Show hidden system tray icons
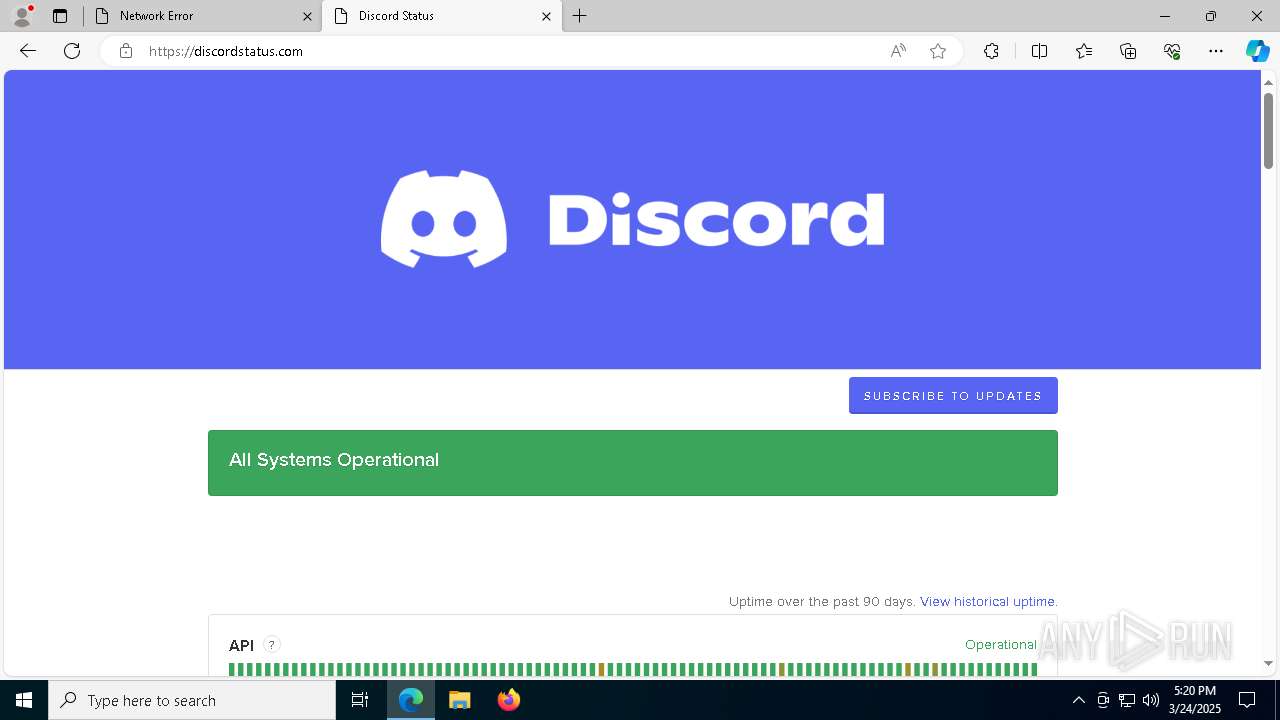Screen dimensions: 1280x720 (1078, 700)
